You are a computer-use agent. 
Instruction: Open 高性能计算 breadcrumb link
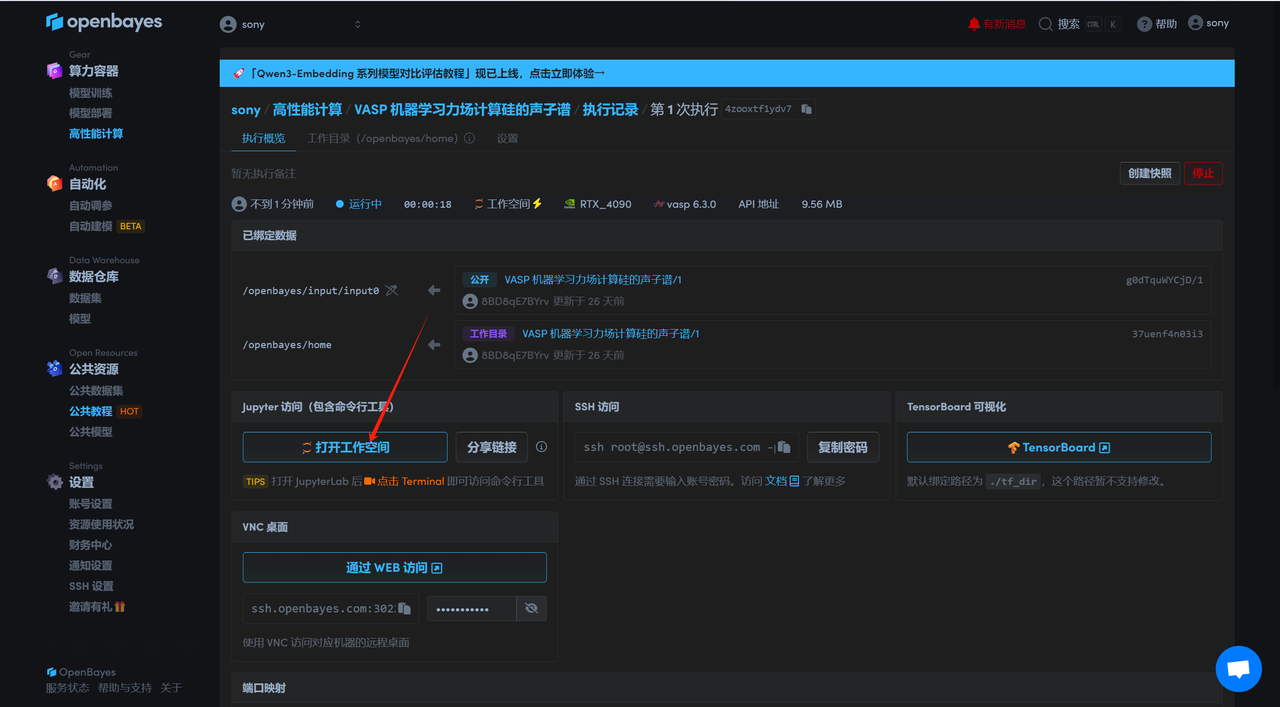307,109
